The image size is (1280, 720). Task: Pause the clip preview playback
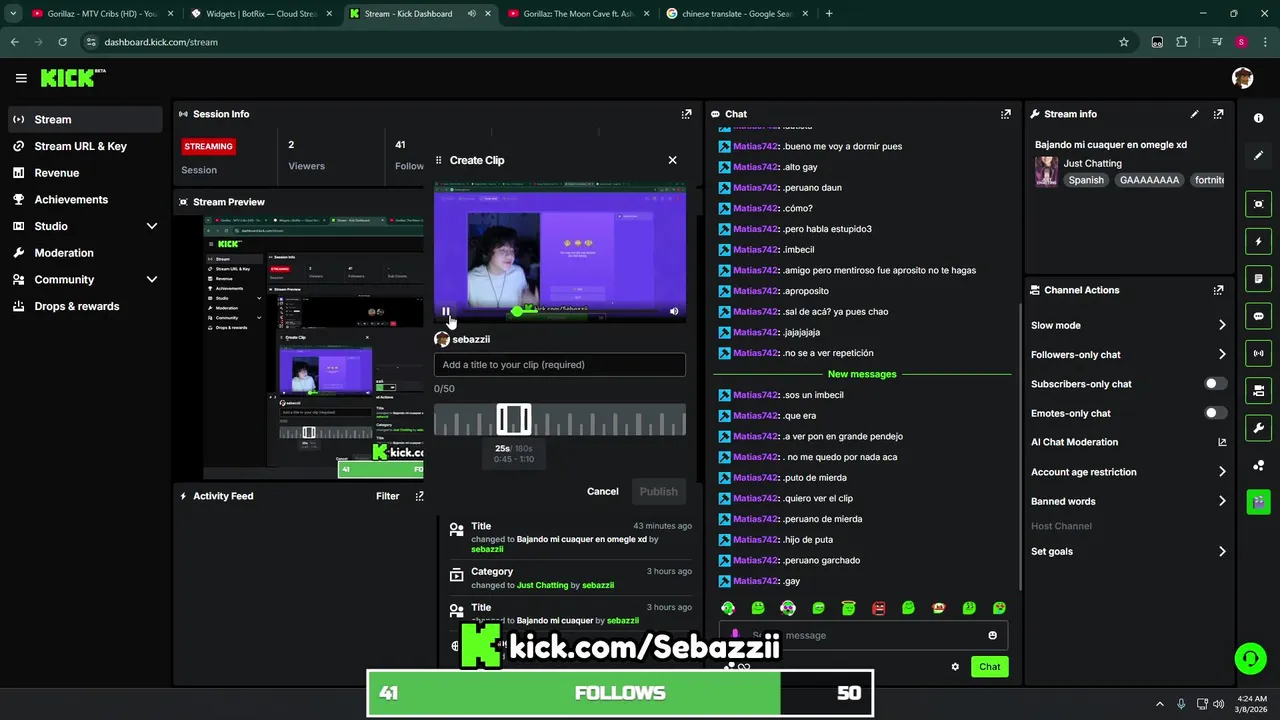pyautogui.click(x=446, y=312)
